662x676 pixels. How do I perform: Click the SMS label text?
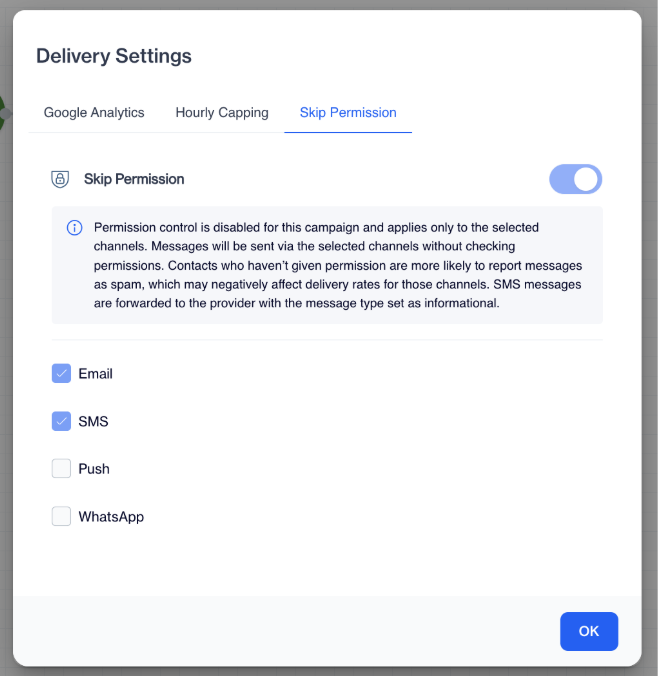click(93, 421)
